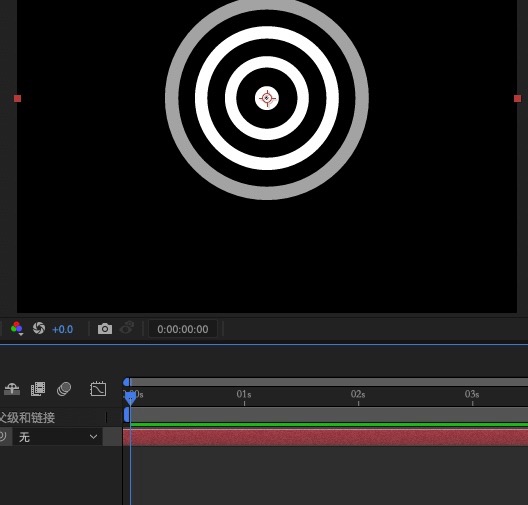Click the time navigator start bracket
528x505 pixels.
tap(127, 382)
